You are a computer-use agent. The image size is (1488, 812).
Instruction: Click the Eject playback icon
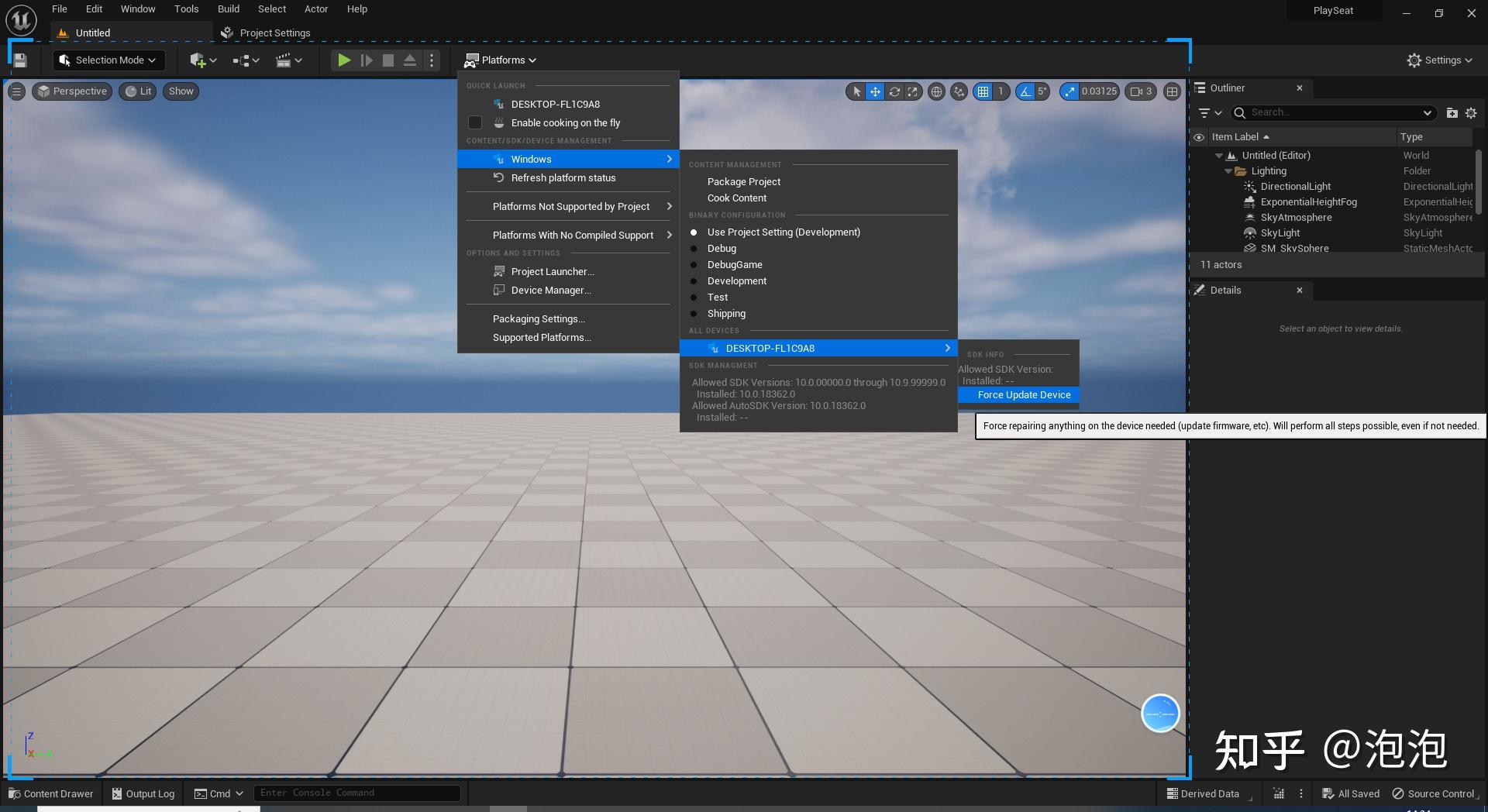tap(410, 60)
